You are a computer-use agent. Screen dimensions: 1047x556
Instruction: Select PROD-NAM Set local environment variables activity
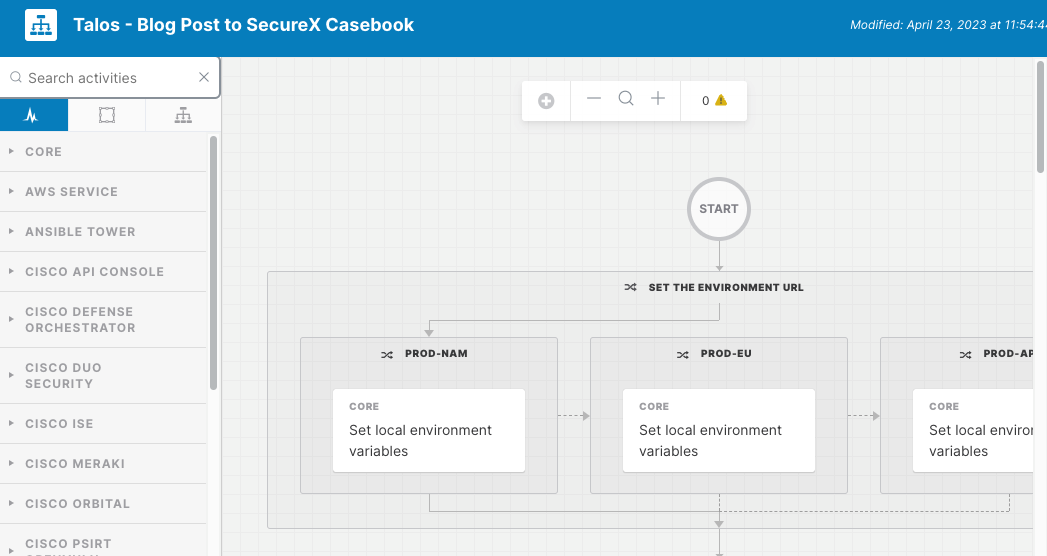[429, 431]
